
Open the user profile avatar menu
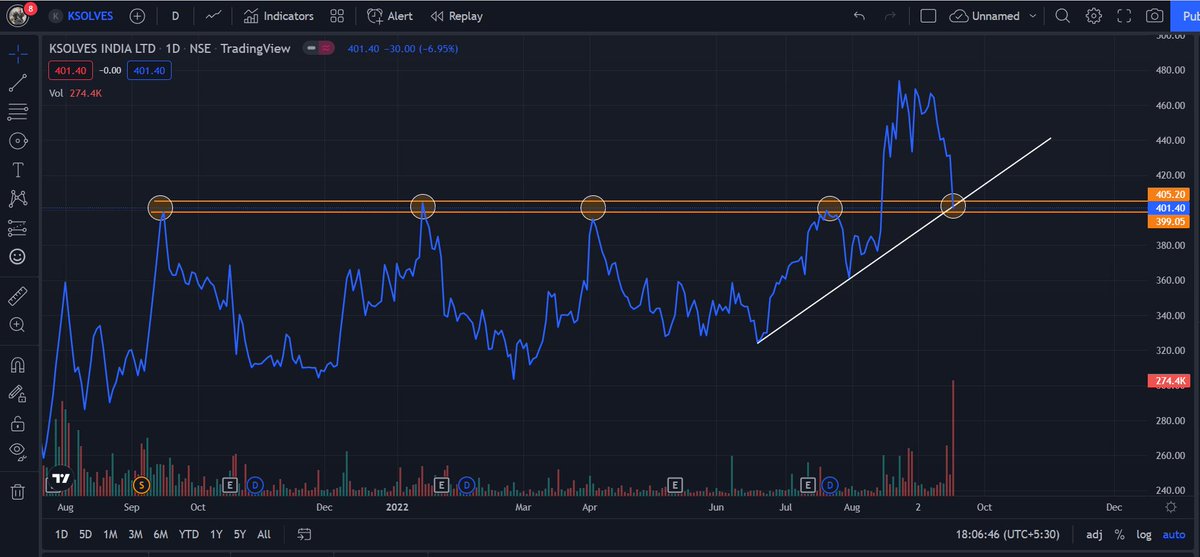(17, 16)
